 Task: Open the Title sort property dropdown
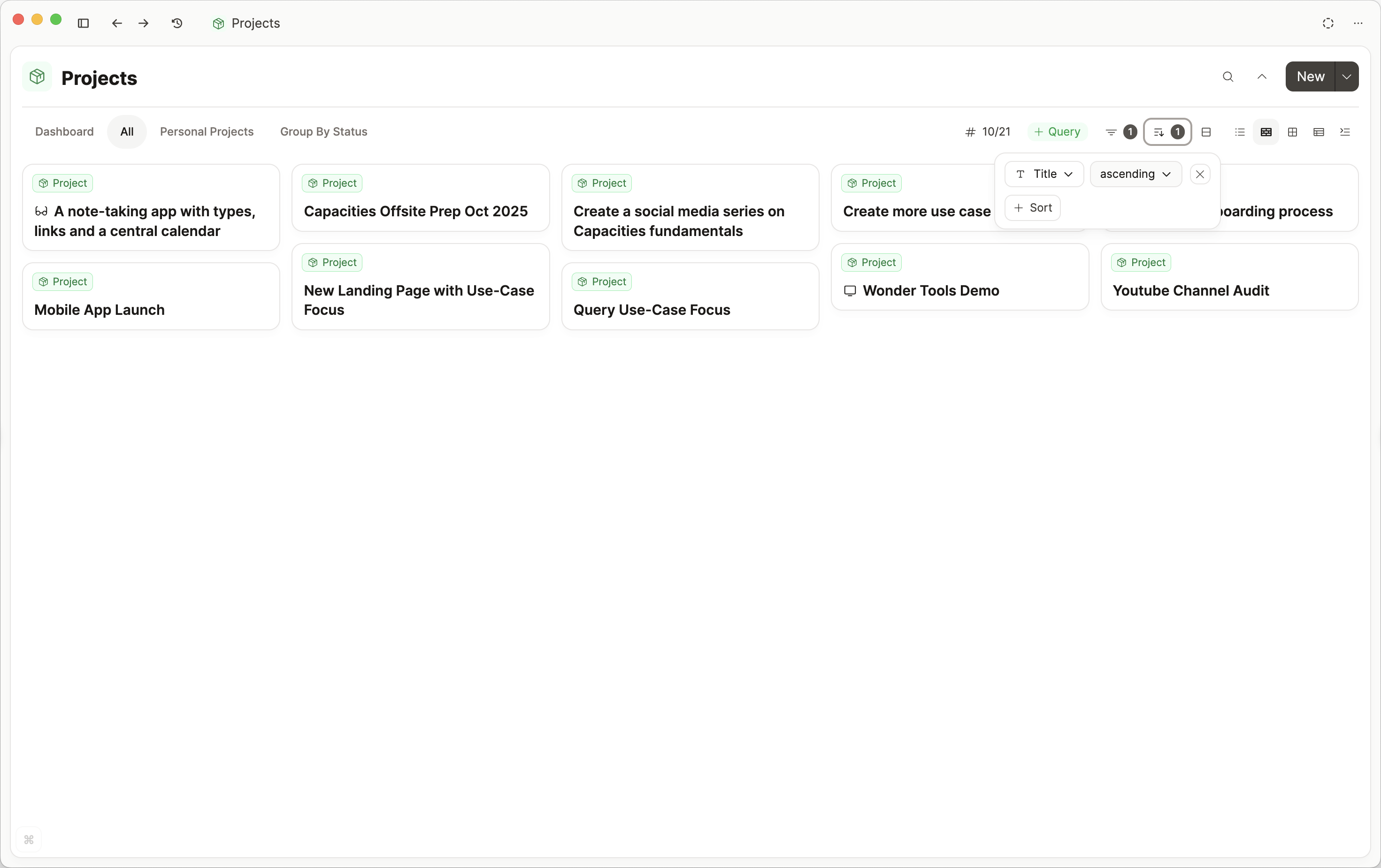tap(1044, 174)
